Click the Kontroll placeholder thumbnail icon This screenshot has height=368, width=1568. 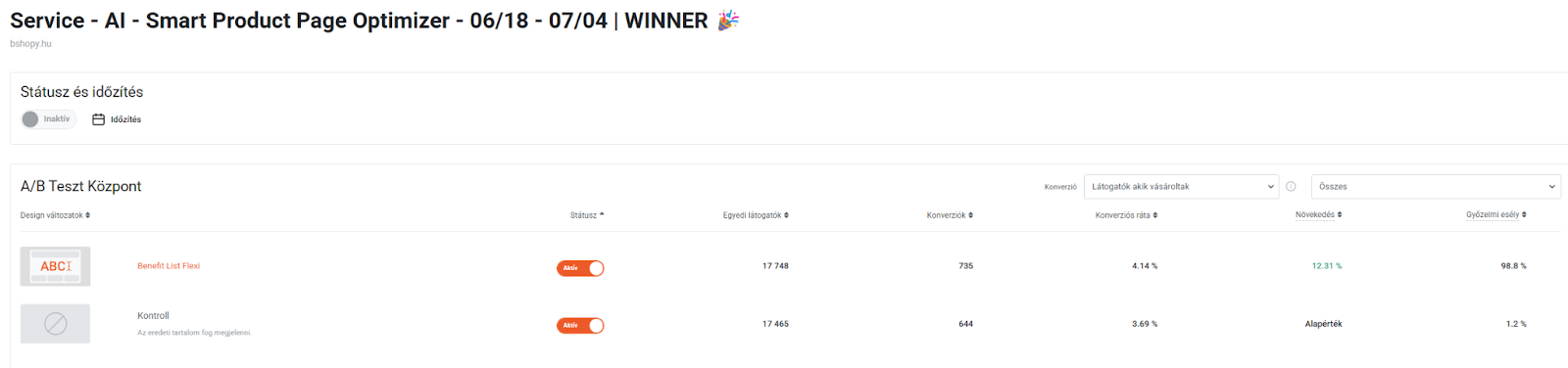(55, 324)
